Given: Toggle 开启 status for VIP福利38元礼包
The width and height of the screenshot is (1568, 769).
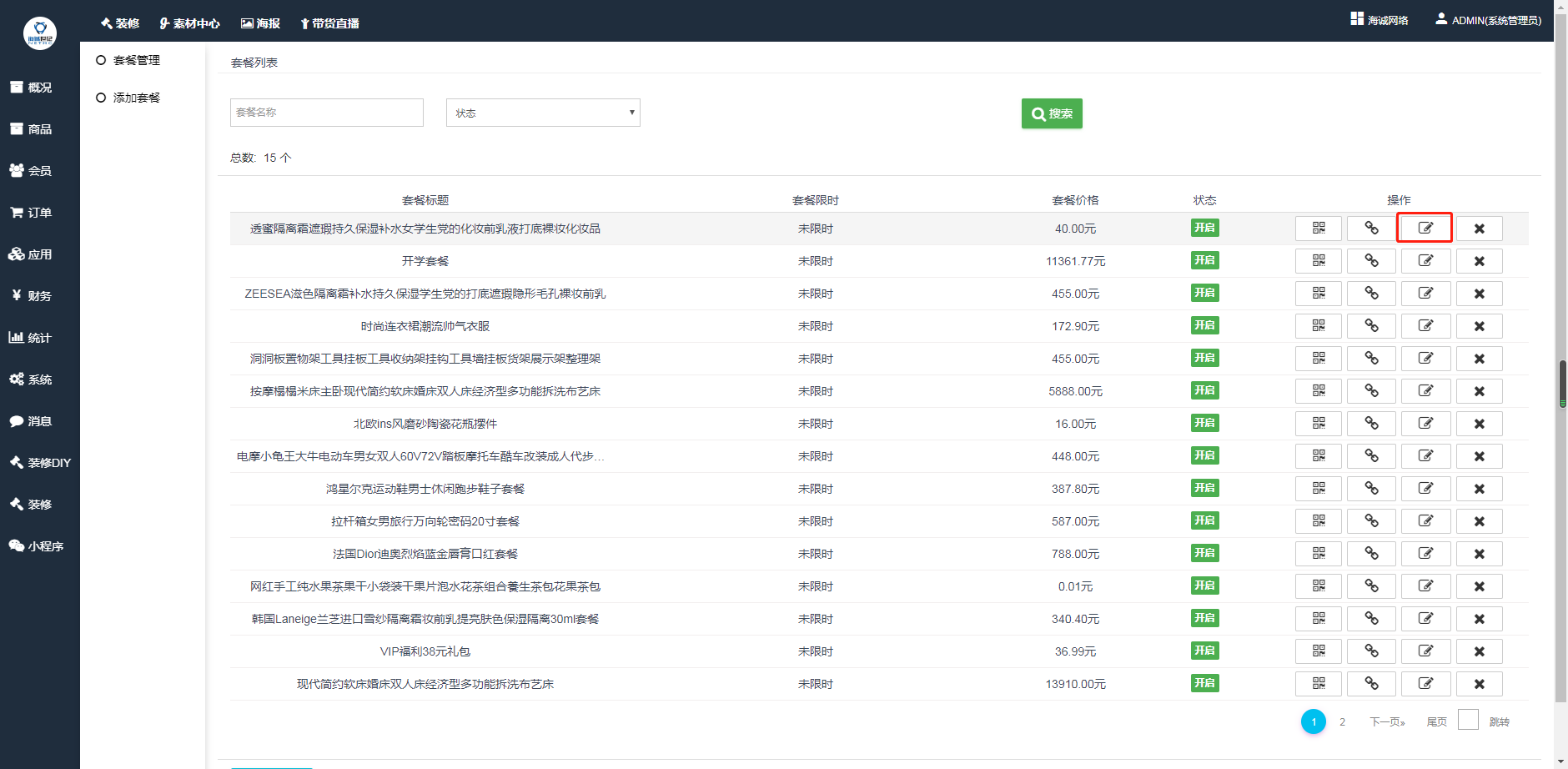Looking at the screenshot, I should [x=1204, y=651].
